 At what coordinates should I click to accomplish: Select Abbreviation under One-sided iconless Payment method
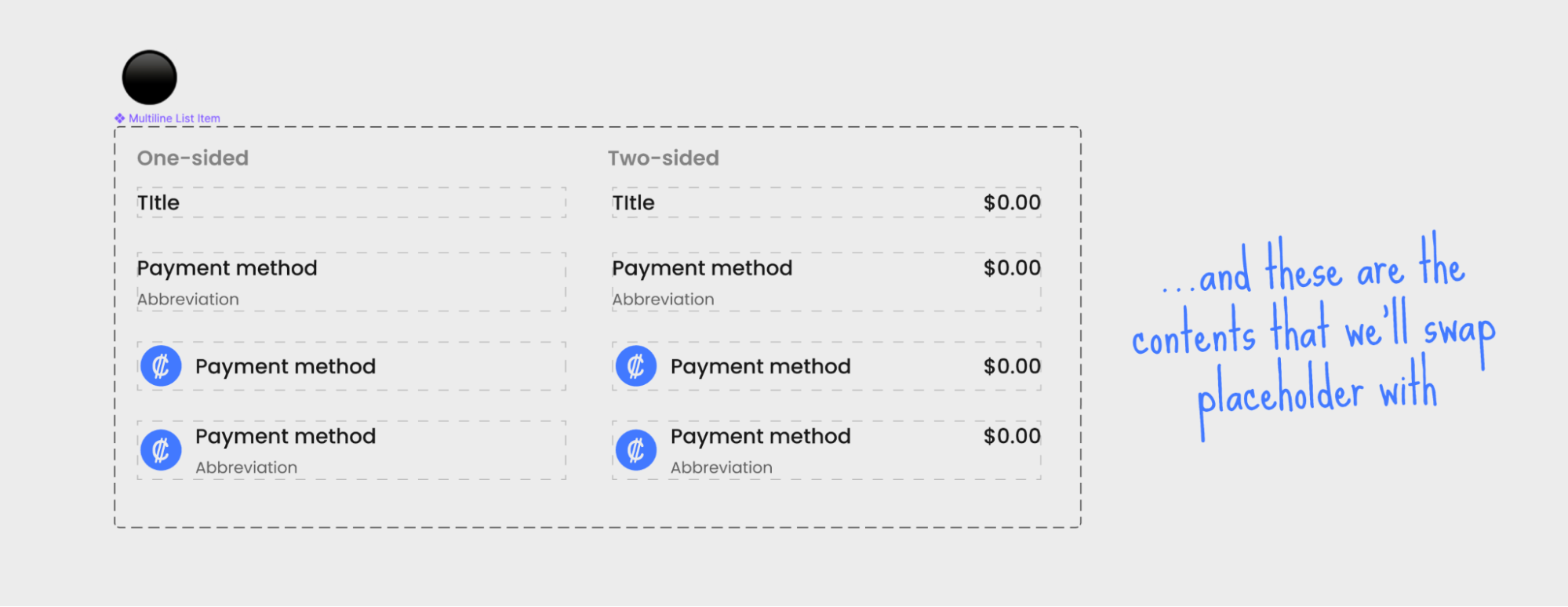188,300
